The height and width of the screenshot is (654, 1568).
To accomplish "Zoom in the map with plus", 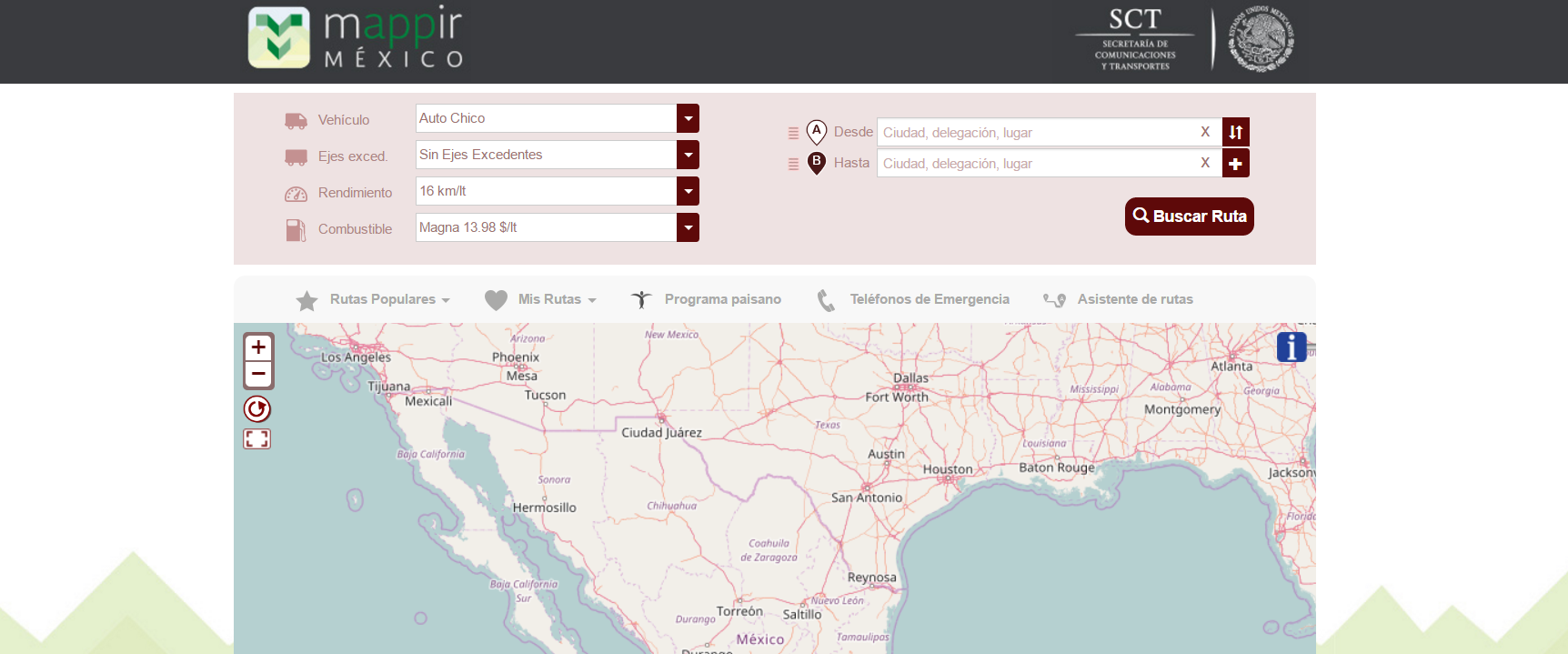I will (258, 347).
